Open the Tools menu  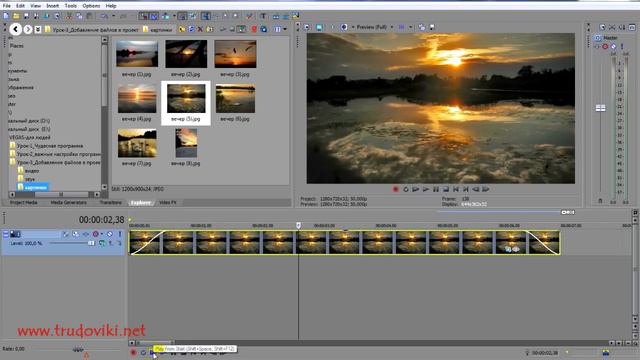[71, 6]
